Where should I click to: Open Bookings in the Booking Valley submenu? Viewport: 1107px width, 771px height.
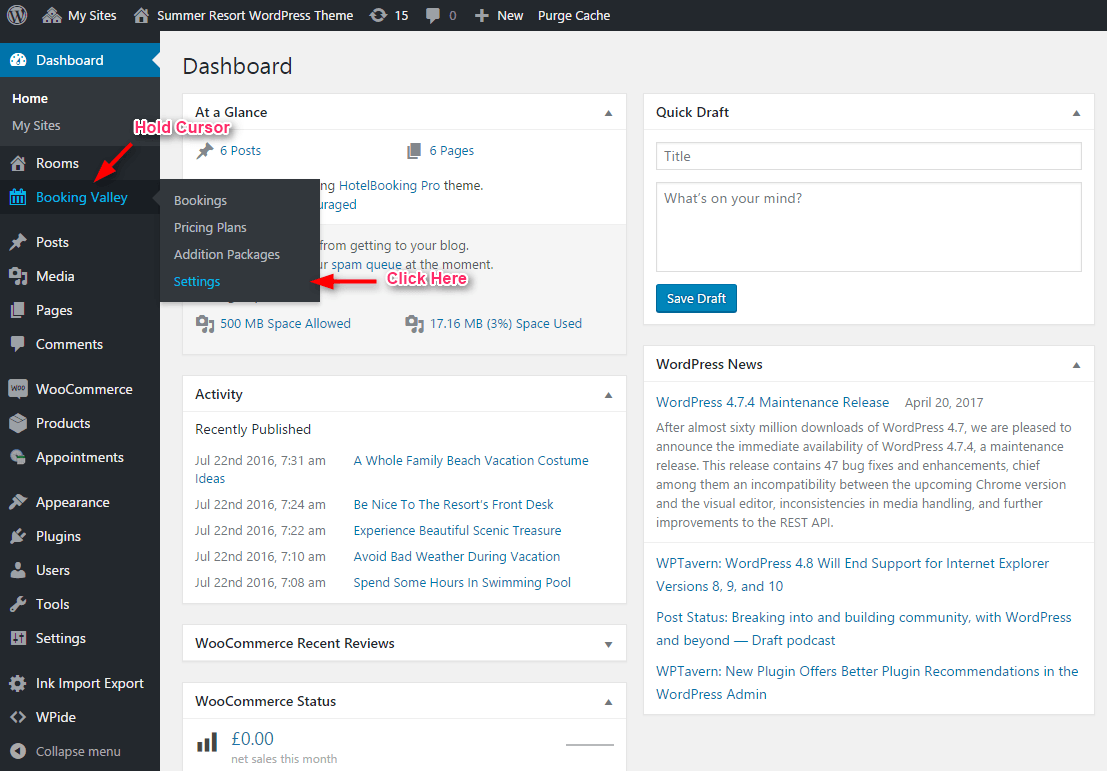pyautogui.click(x=201, y=201)
